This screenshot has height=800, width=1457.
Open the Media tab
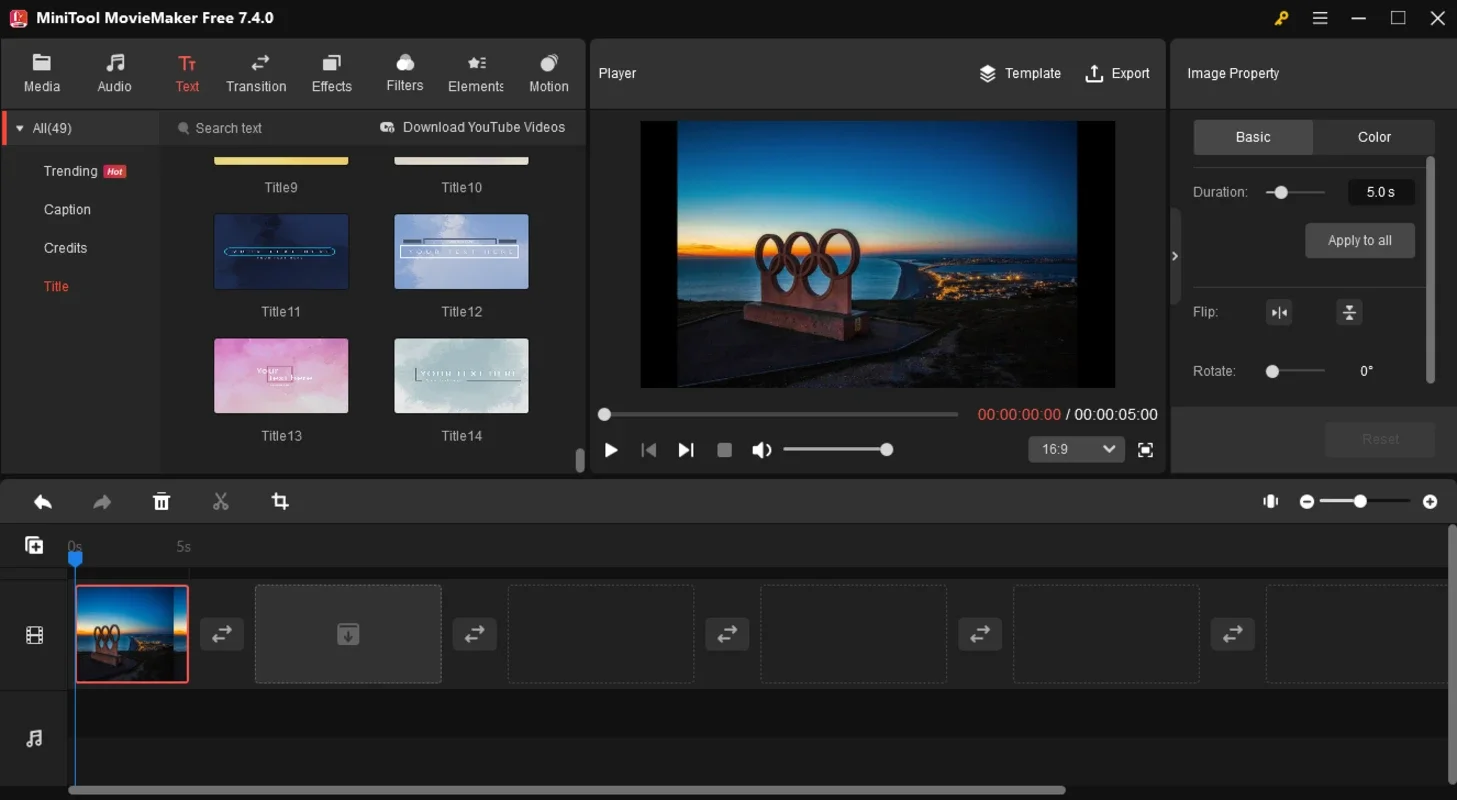pos(42,74)
